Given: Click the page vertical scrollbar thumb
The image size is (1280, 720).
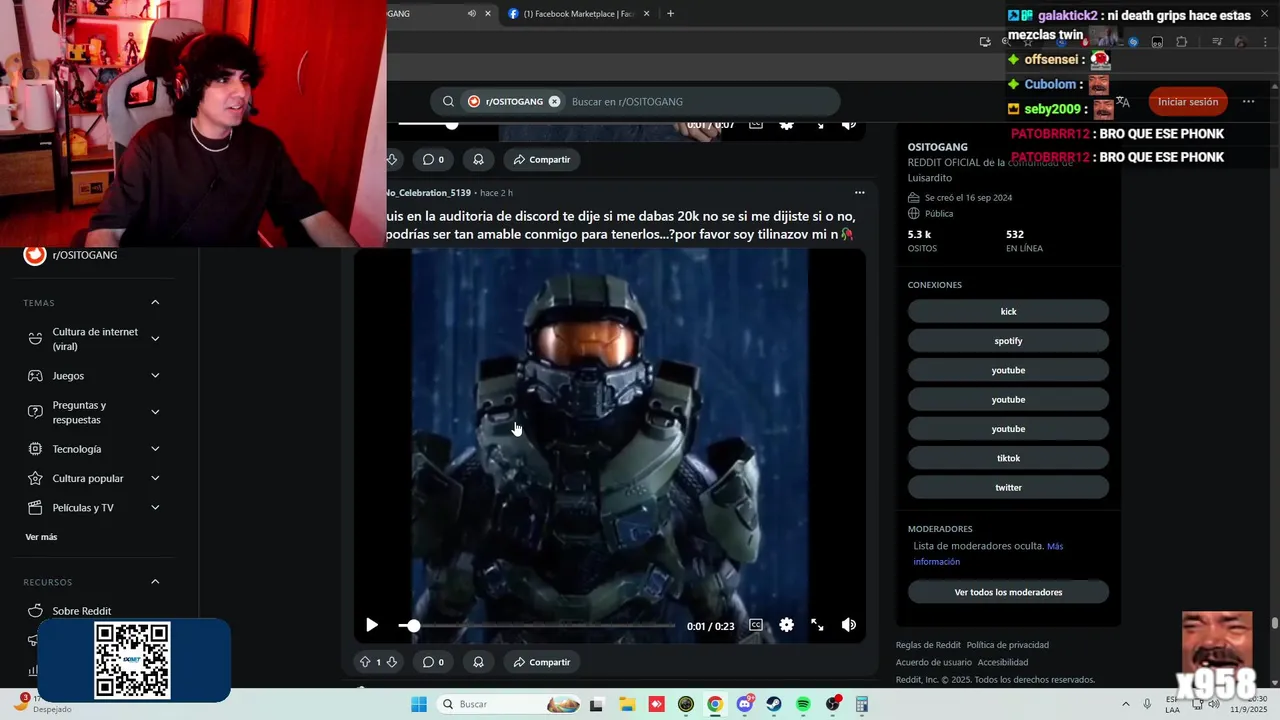Looking at the screenshot, I should tap(1274, 623).
